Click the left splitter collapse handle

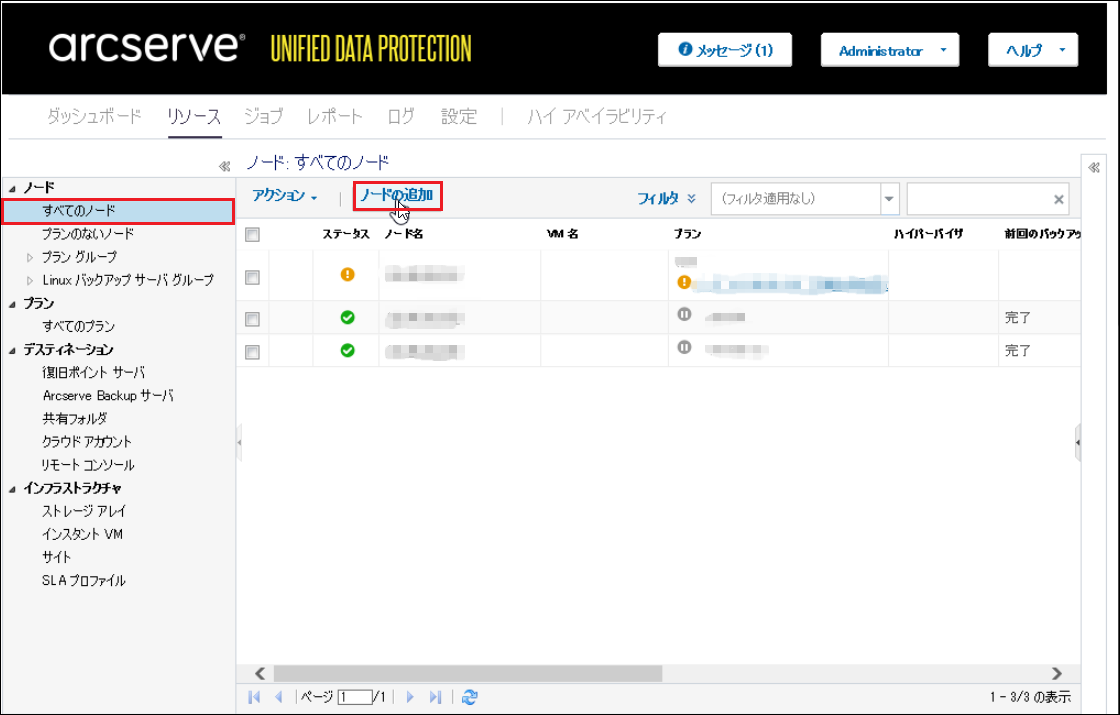point(239,443)
